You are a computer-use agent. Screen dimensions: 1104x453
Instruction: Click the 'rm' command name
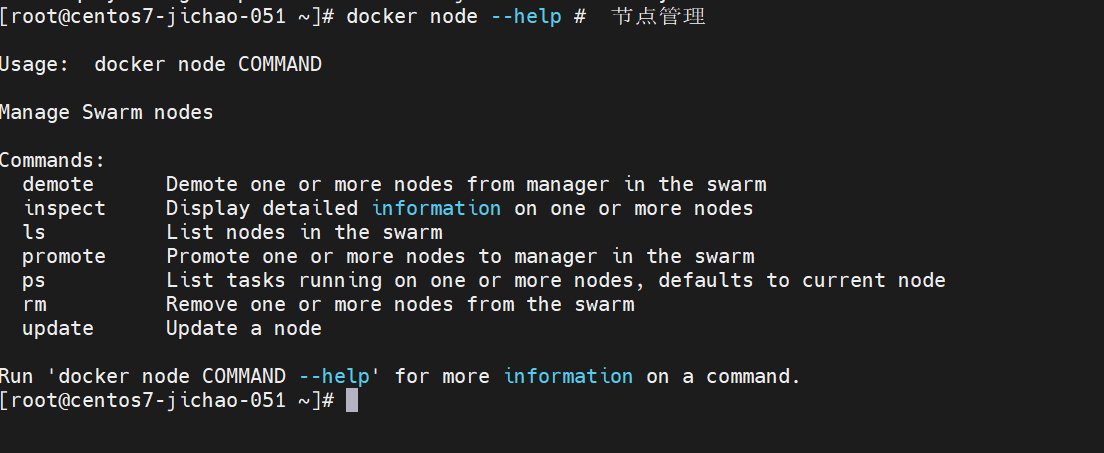coord(34,304)
